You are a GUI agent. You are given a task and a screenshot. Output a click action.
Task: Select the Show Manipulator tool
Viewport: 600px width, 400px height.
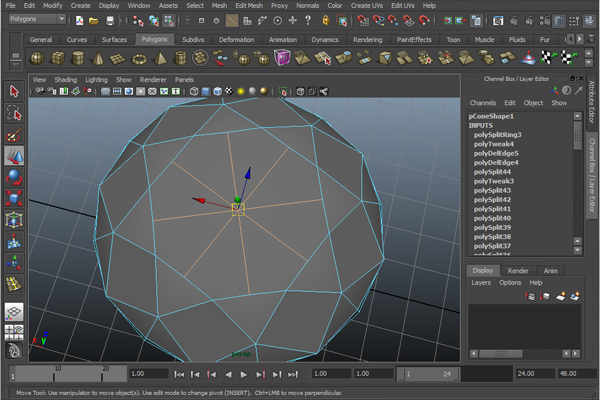pyautogui.click(x=14, y=263)
